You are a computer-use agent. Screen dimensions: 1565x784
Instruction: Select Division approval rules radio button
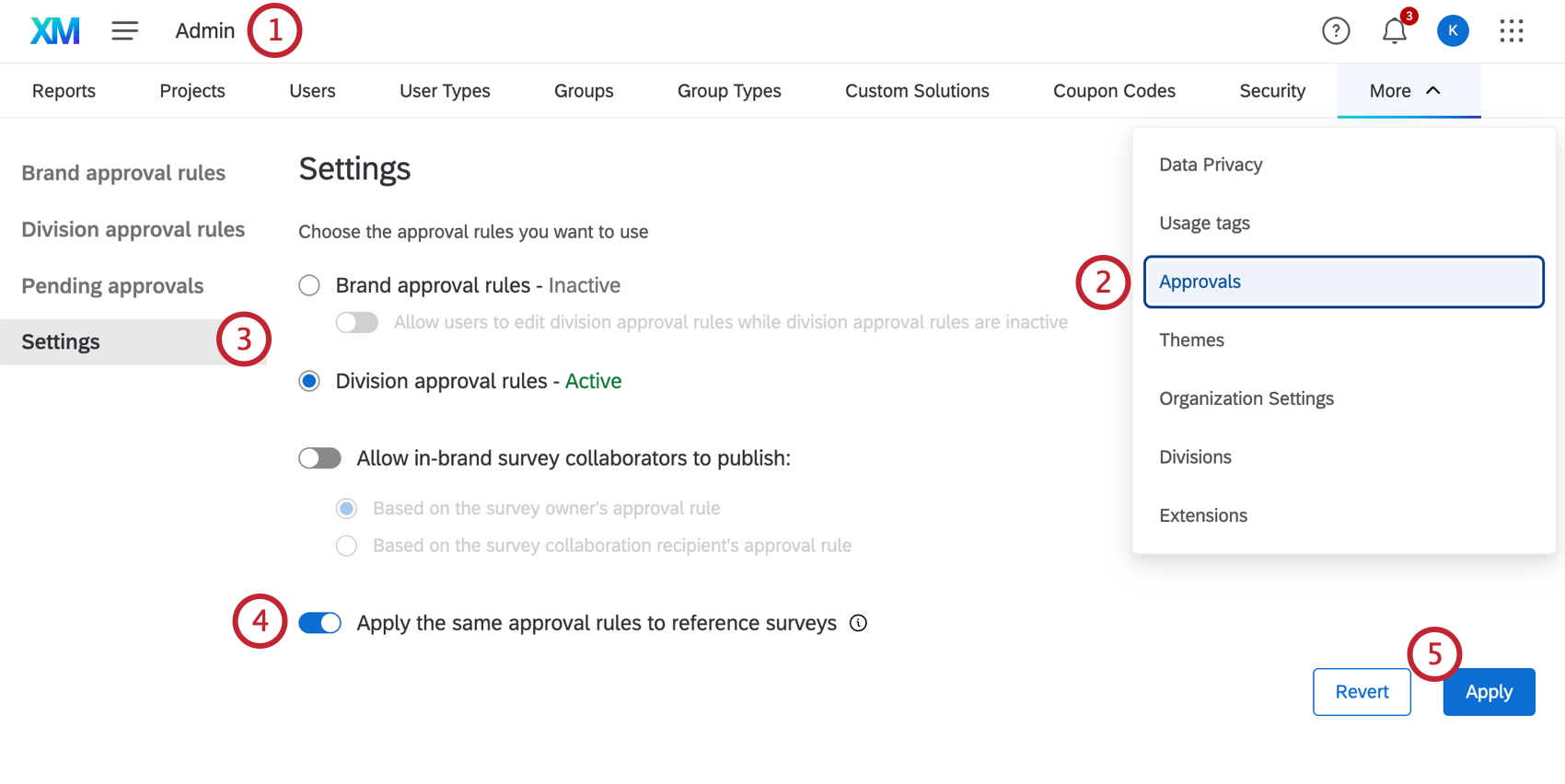point(309,381)
